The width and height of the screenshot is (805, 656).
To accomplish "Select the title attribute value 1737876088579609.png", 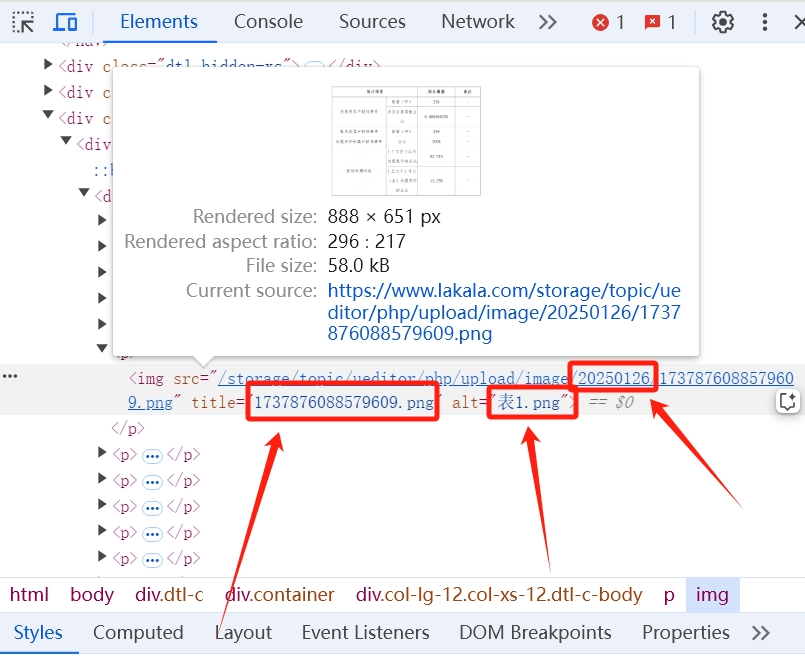I will coord(344,402).
